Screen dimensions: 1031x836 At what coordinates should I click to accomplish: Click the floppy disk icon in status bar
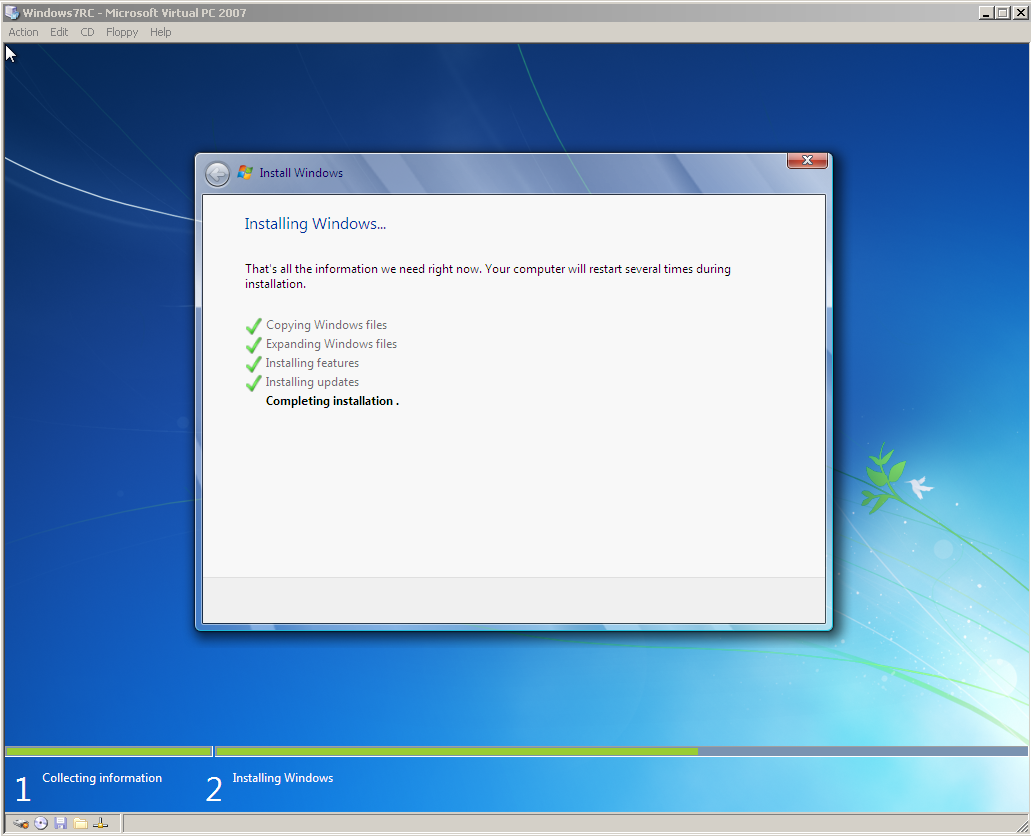pyautogui.click(x=60, y=824)
